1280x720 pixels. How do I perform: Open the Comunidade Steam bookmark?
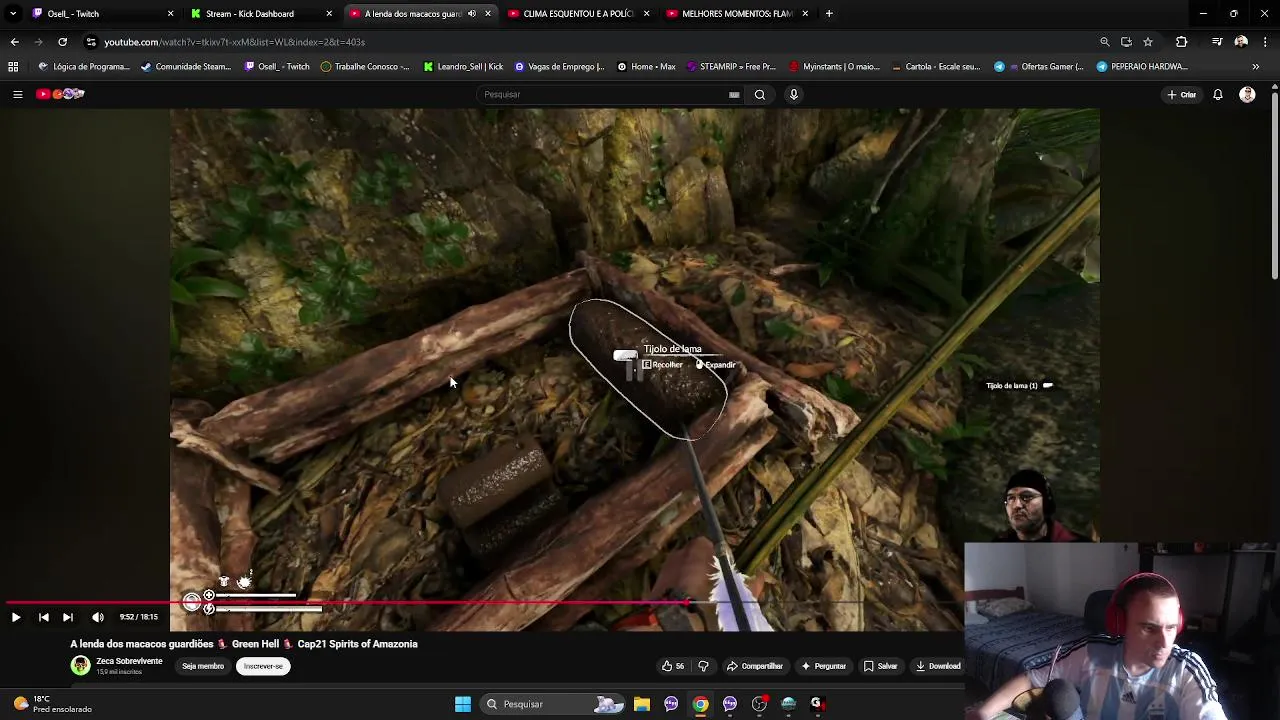[x=186, y=67]
